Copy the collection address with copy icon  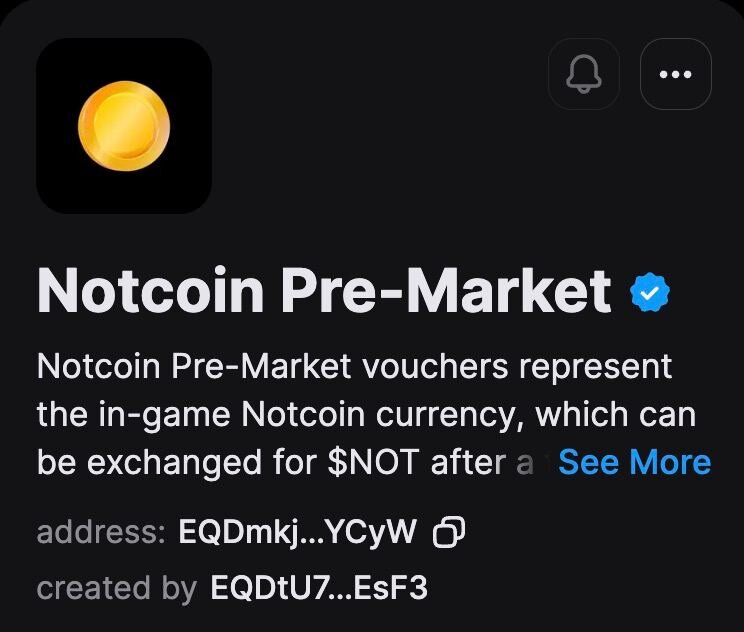coord(449,532)
